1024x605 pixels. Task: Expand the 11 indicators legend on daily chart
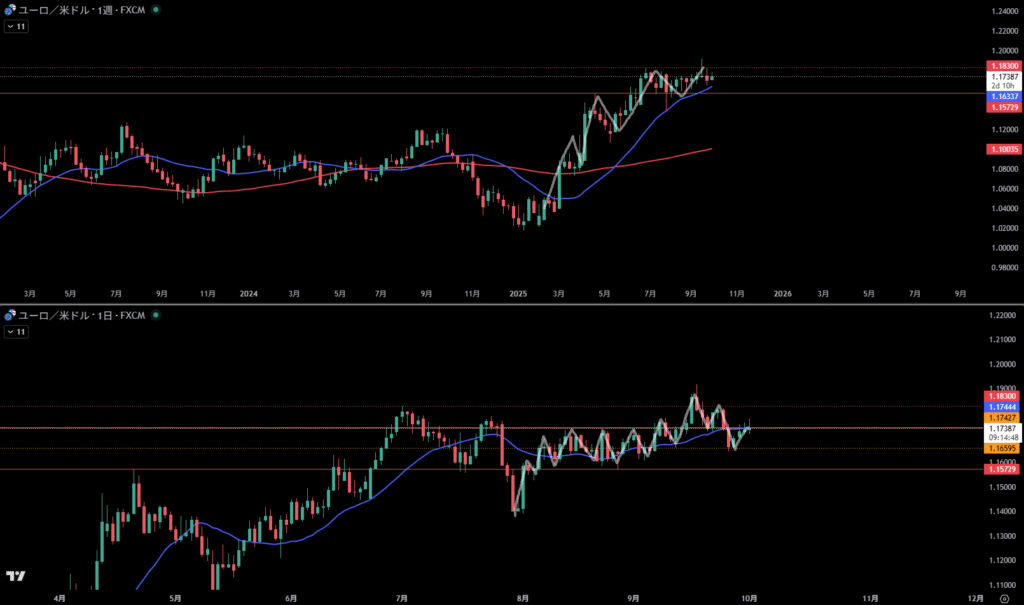click(x=16, y=332)
